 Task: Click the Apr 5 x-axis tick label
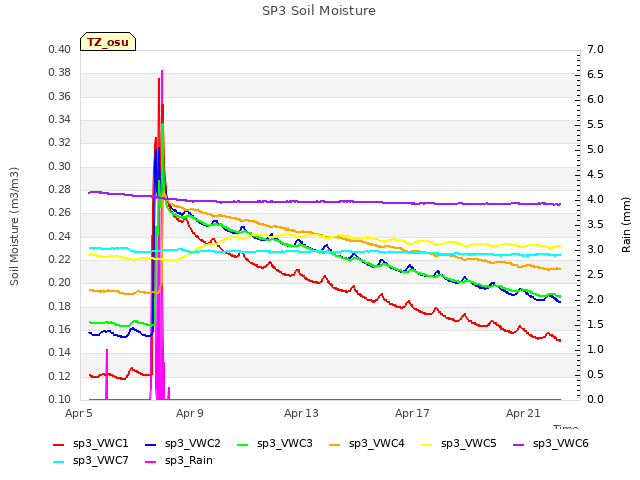coord(79,413)
